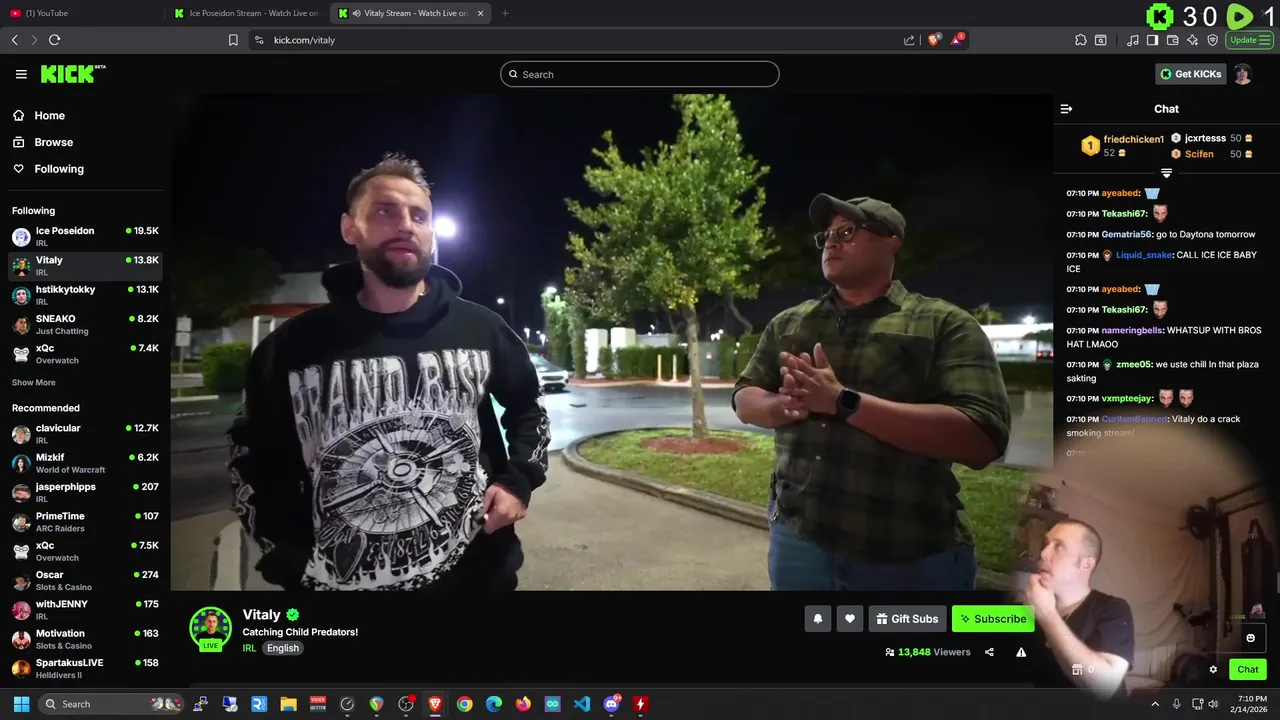Image resolution: width=1280 pixels, height=720 pixels.
Task: Collapse the chat panel with arrow icon
Action: pyautogui.click(x=1066, y=109)
